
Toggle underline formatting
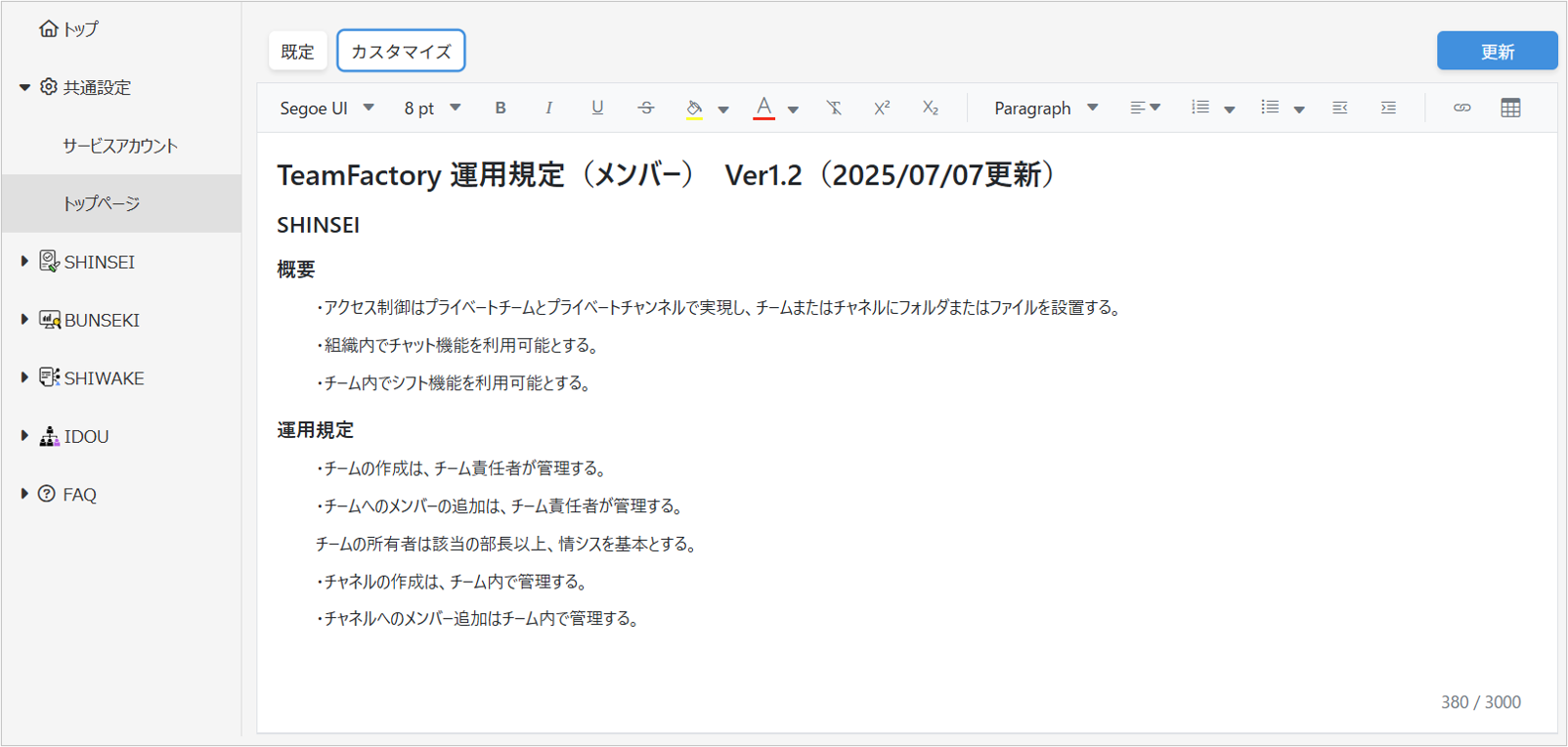click(x=597, y=108)
